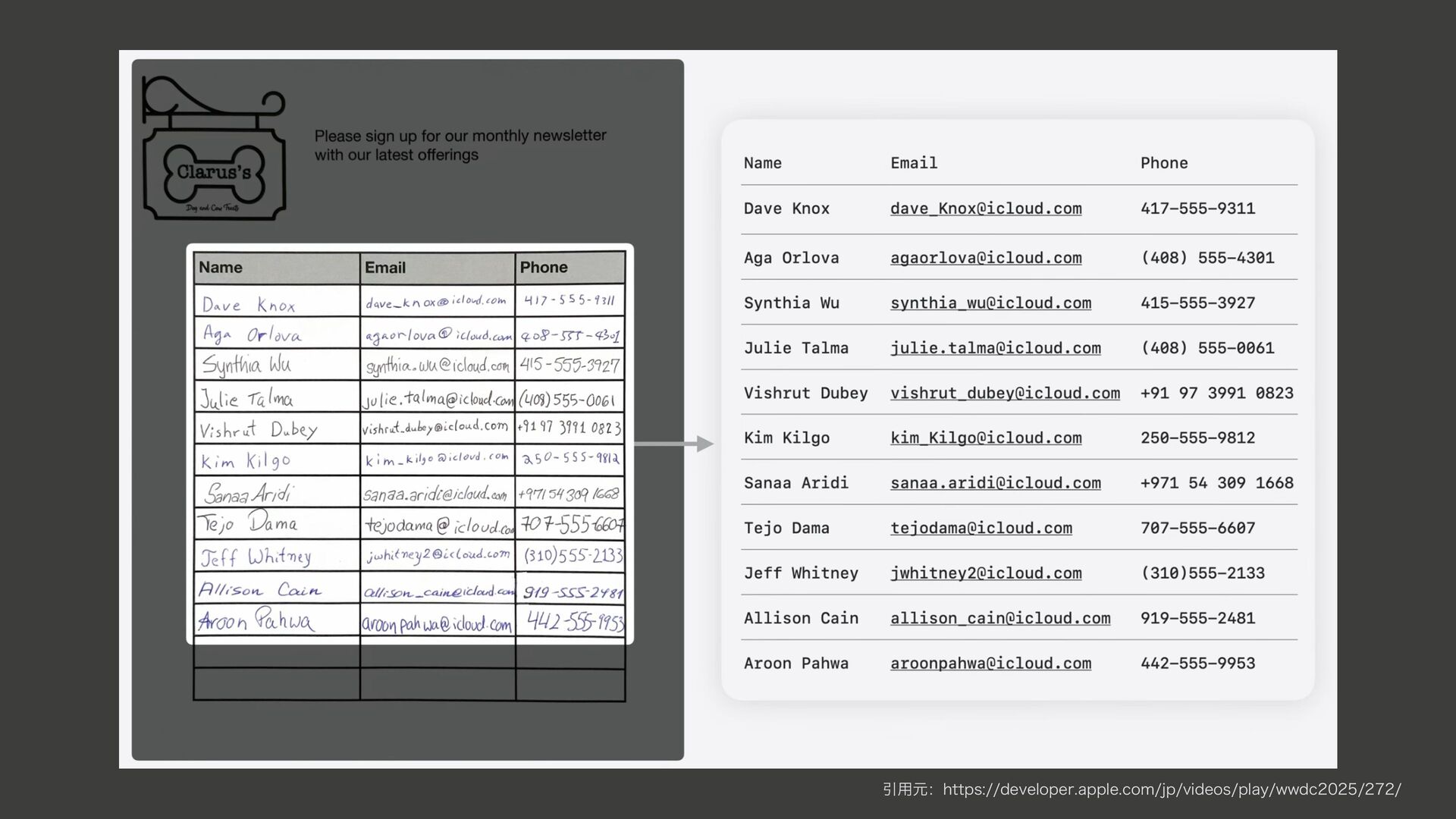Viewport: 1456px width, 819px height.
Task: Select the typed name 'Aroon Pahwa'
Action: coord(795,664)
